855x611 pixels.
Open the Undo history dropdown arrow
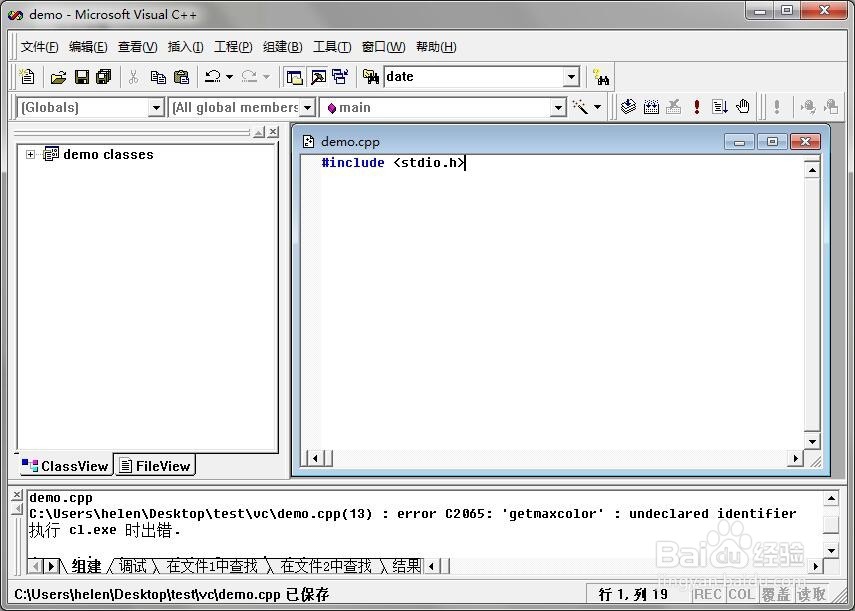tap(230, 77)
